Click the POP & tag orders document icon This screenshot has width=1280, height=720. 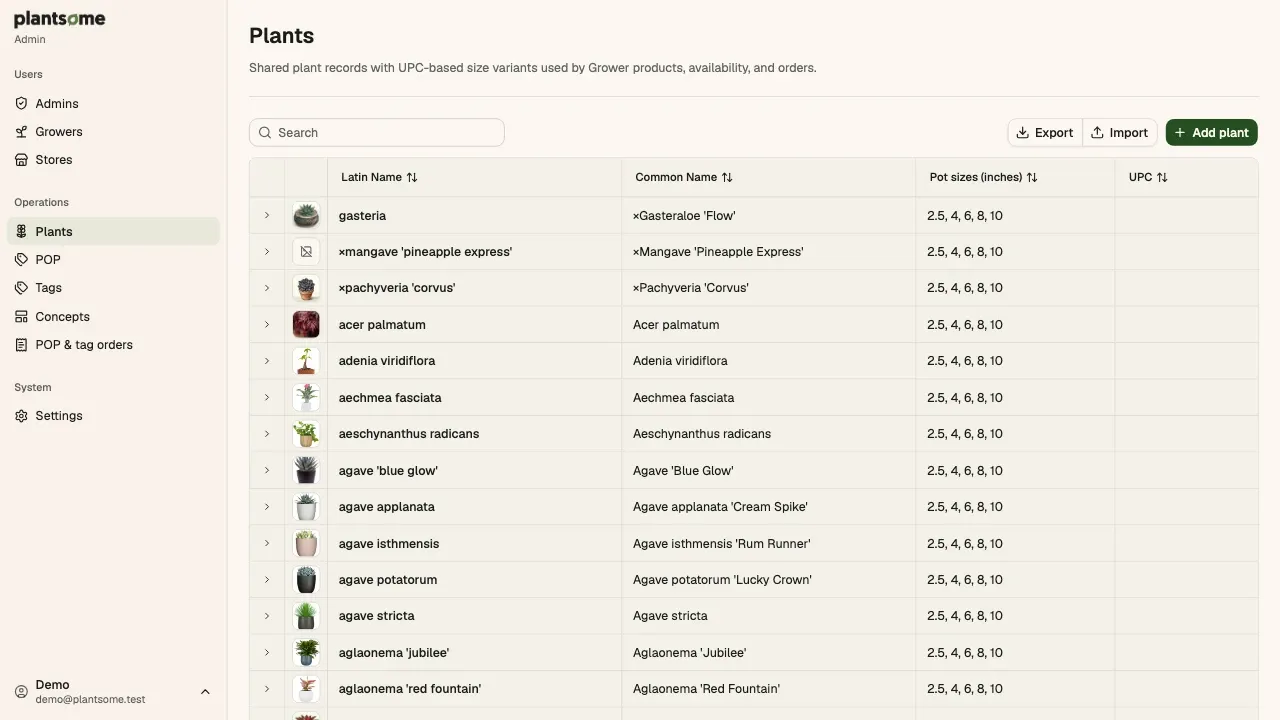[x=21, y=344]
